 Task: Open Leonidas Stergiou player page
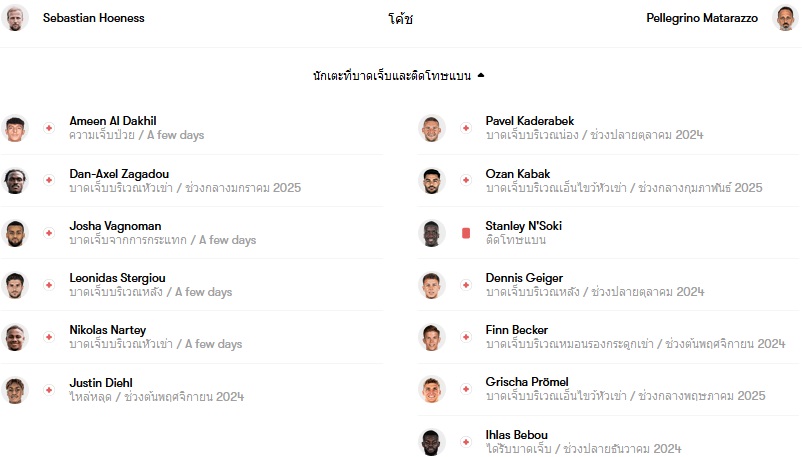click(x=117, y=278)
